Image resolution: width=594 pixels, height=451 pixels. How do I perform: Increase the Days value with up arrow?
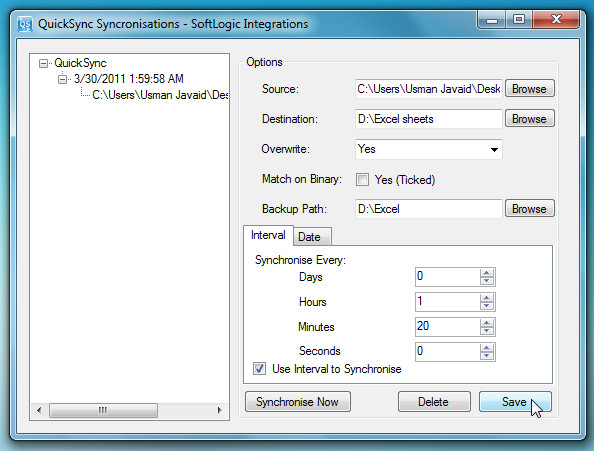tap(487, 273)
